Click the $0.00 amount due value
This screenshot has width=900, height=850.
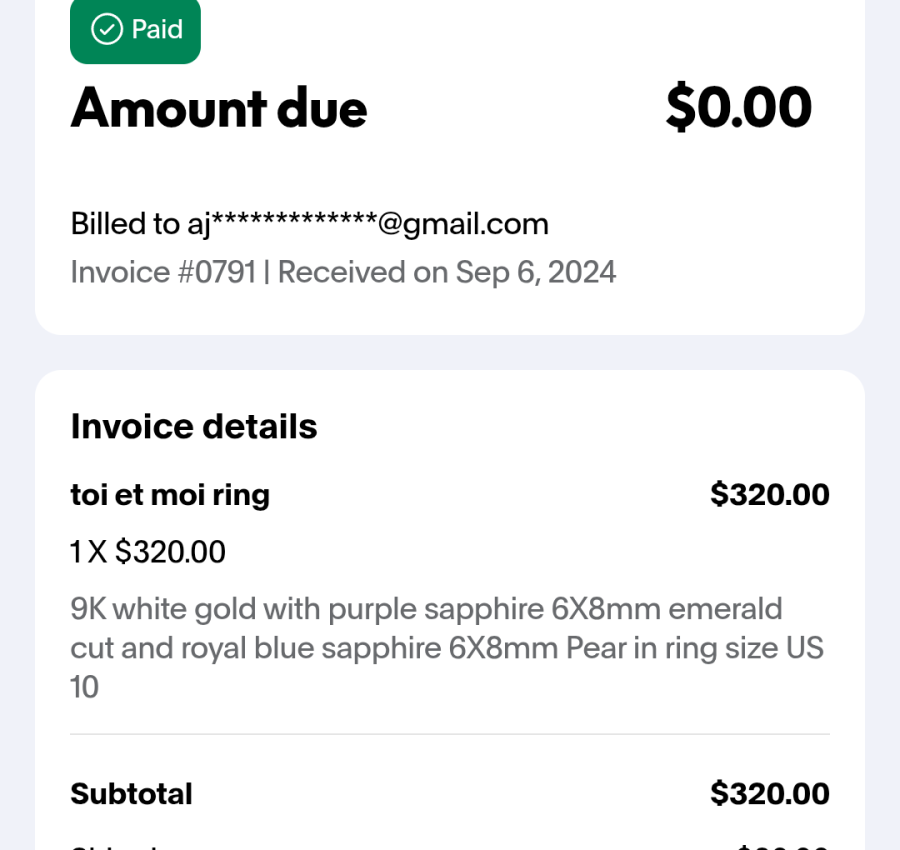739,107
